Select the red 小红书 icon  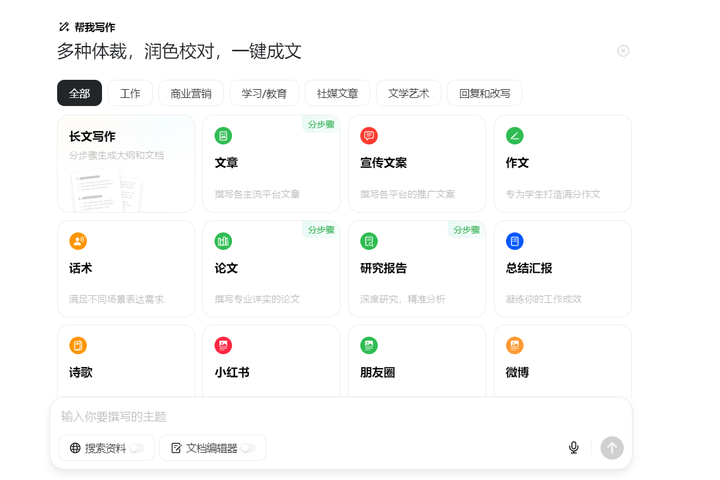tap(223, 346)
